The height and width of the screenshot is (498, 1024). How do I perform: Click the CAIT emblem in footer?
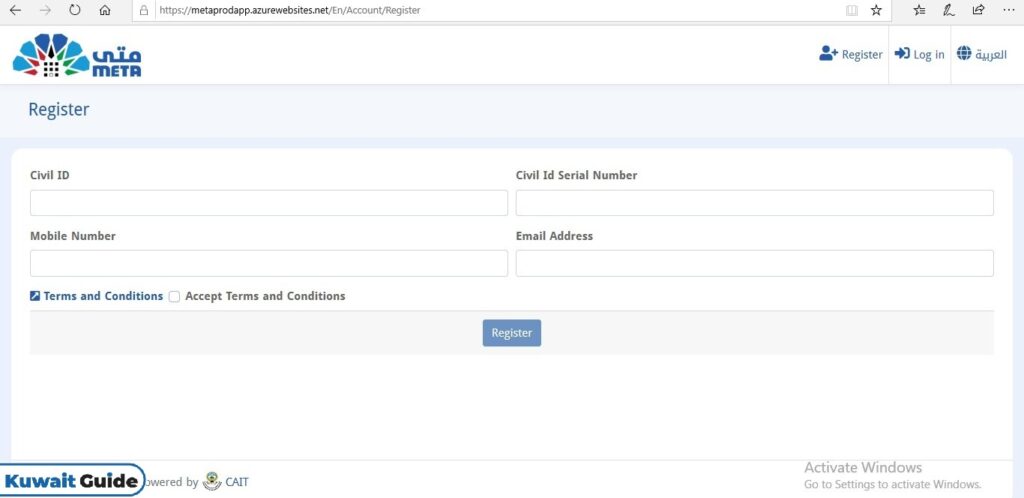pyautogui.click(x=212, y=482)
